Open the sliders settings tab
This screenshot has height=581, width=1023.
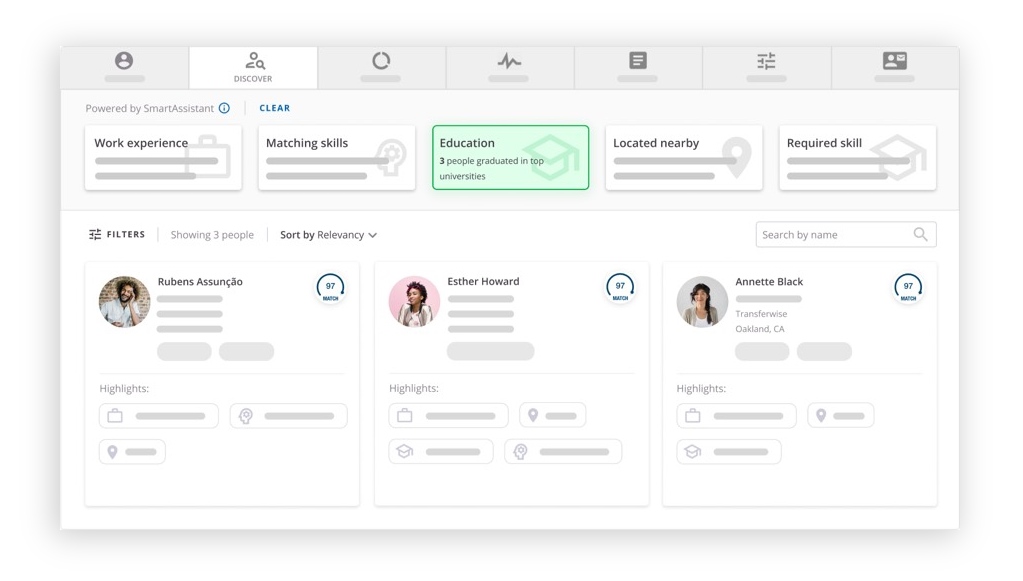pyautogui.click(x=767, y=67)
